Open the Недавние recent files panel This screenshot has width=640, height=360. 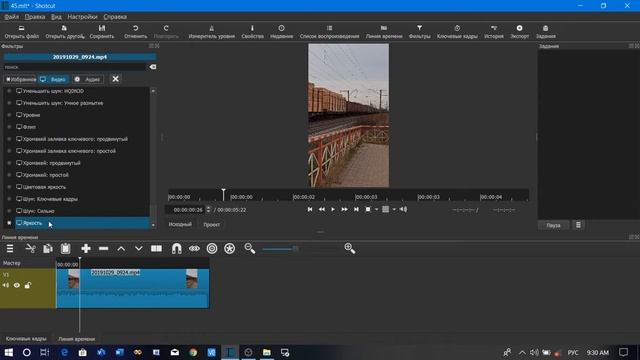click(x=282, y=32)
